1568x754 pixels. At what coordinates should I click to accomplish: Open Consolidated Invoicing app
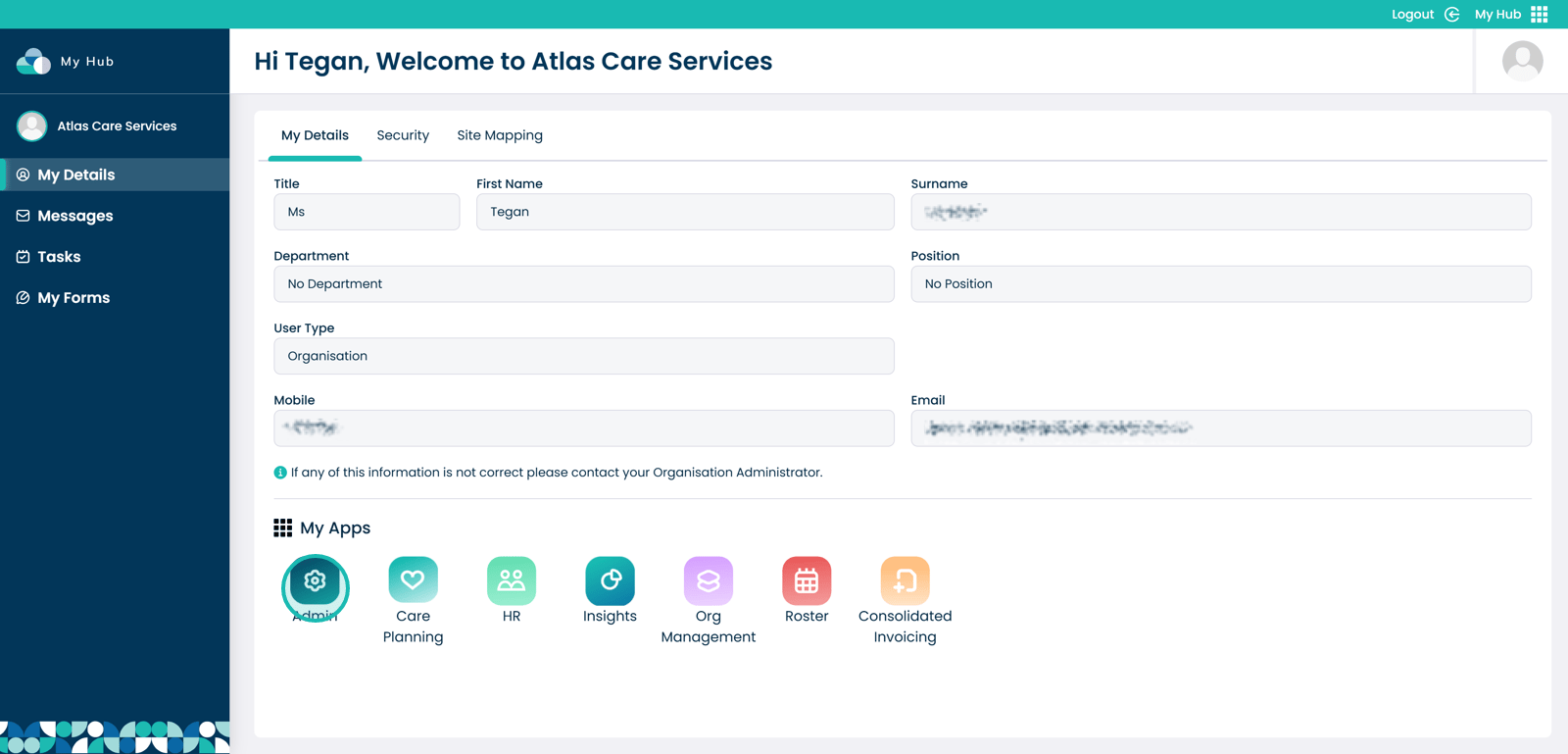(905, 580)
